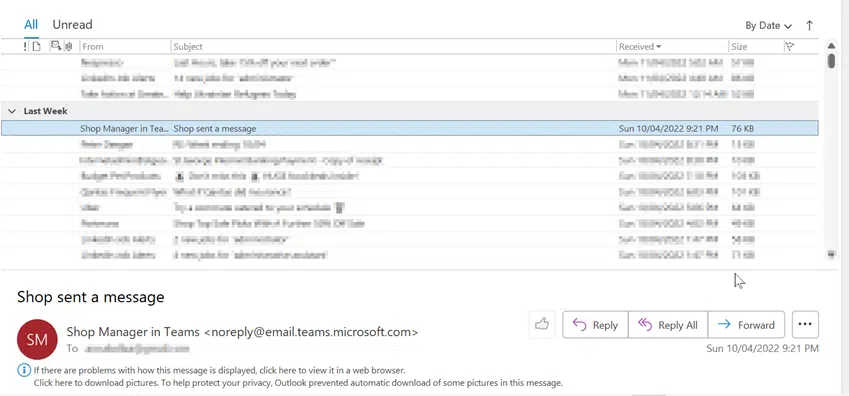Click the flag status column header icon
Image resolution: width=849 pixels, height=396 pixels.
click(x=789, y=47)
